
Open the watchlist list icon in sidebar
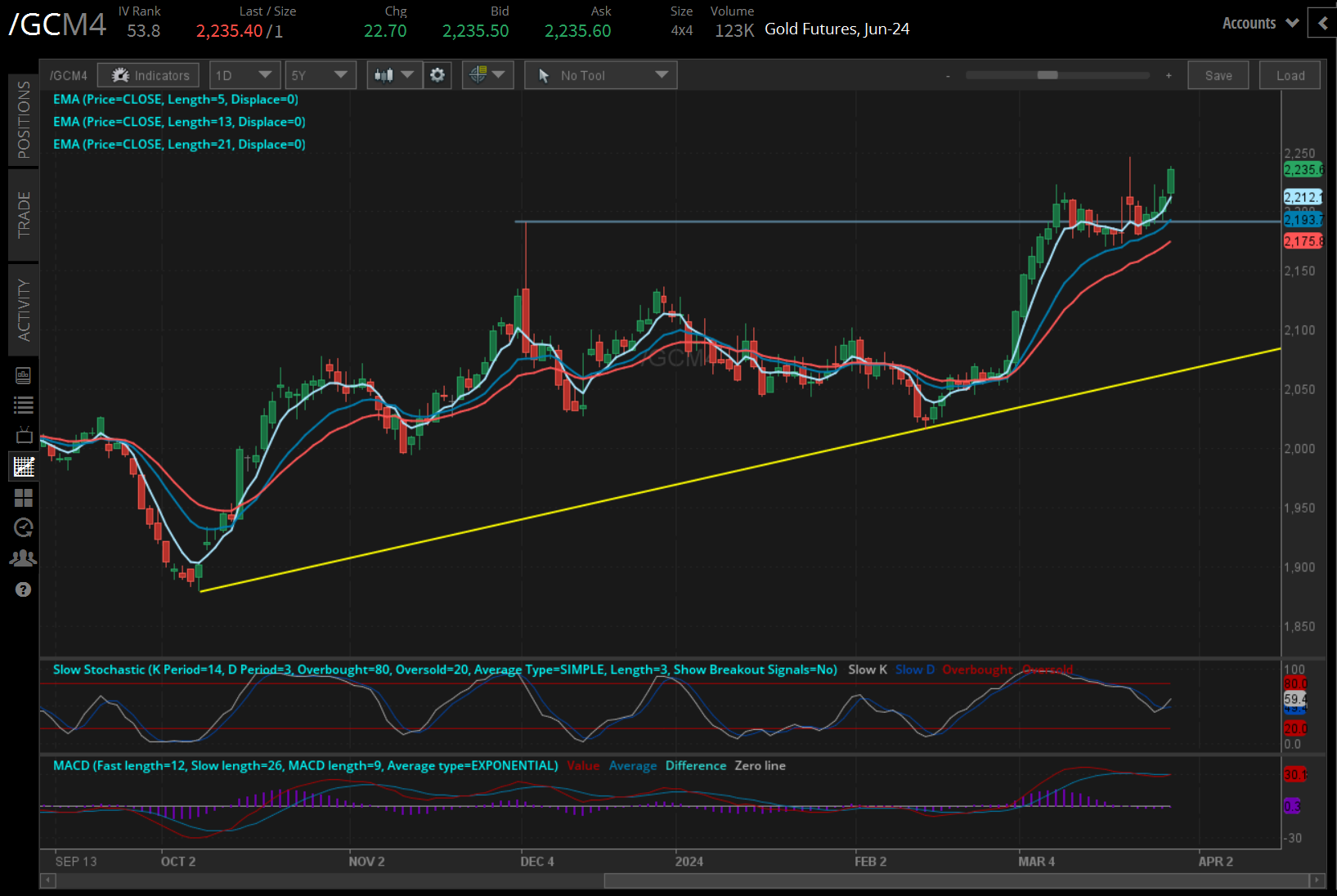(23, 405)
